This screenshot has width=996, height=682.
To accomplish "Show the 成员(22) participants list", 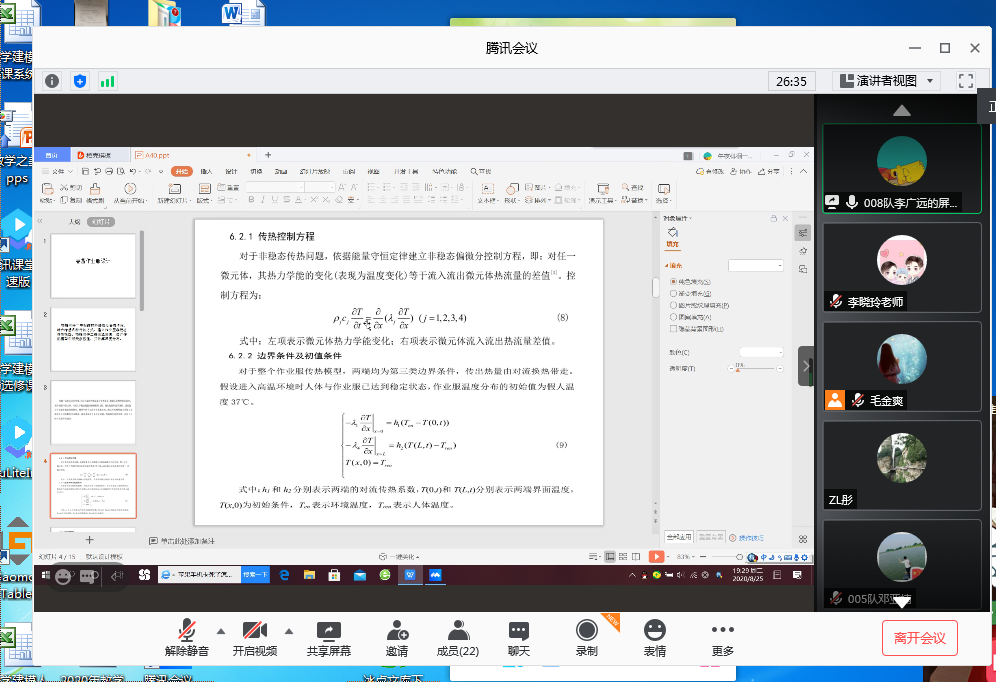I will [458, 637].
